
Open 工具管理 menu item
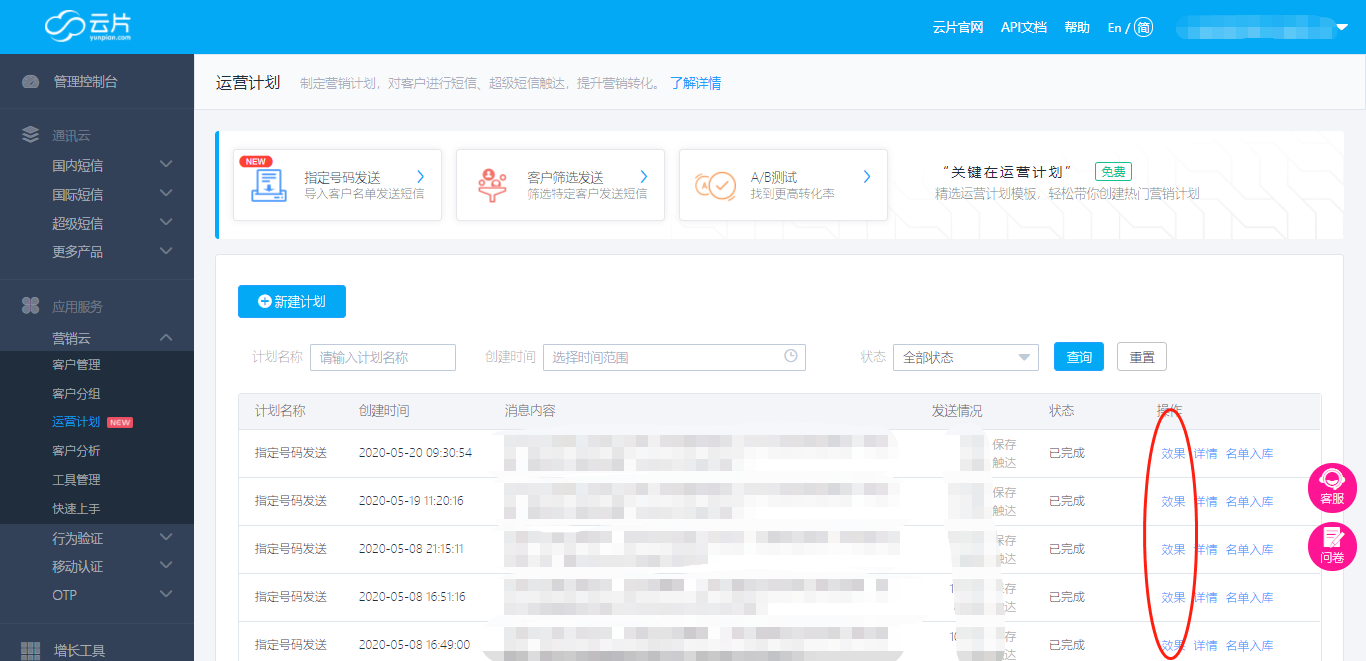(76, 480)
